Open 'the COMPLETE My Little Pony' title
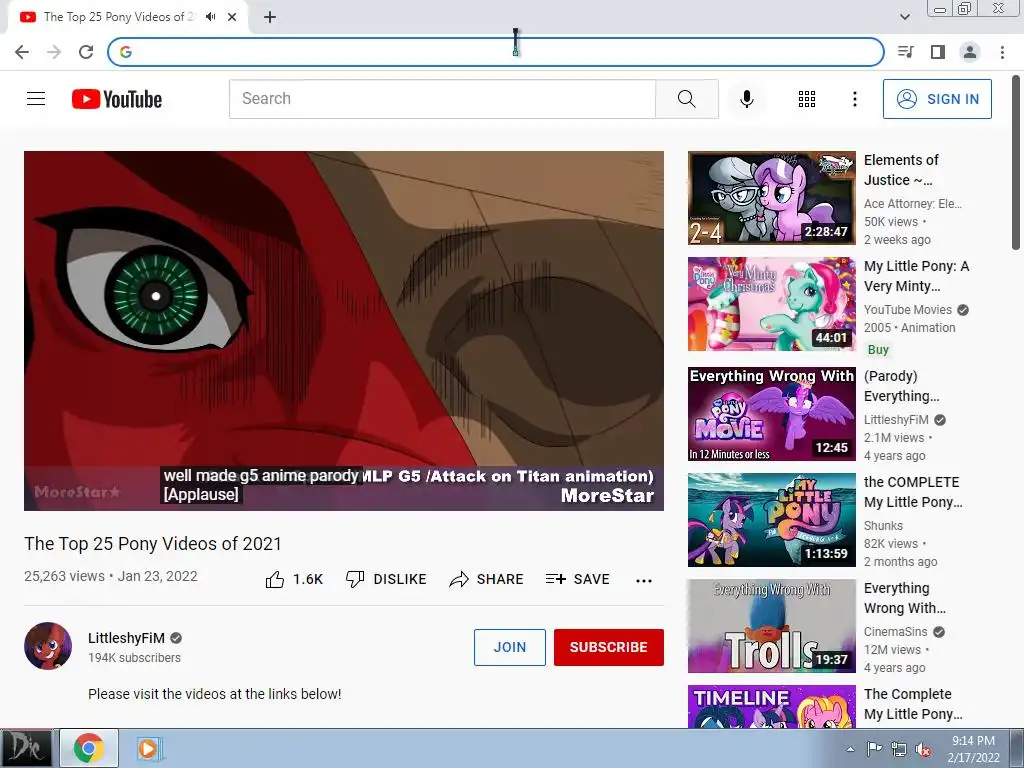Image resolution: width=1024 pixels, height=768 pixels. pyautogui.click(x=913, y=492)
